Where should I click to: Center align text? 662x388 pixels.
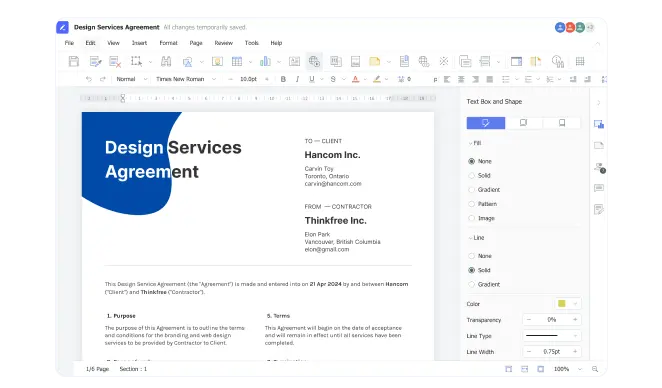point(461,79)
